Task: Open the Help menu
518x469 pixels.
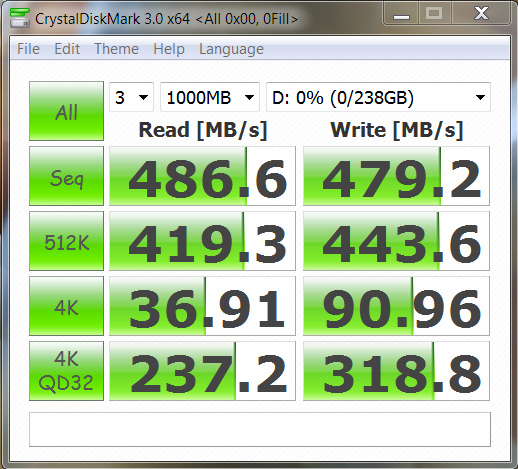Action: 169,49
